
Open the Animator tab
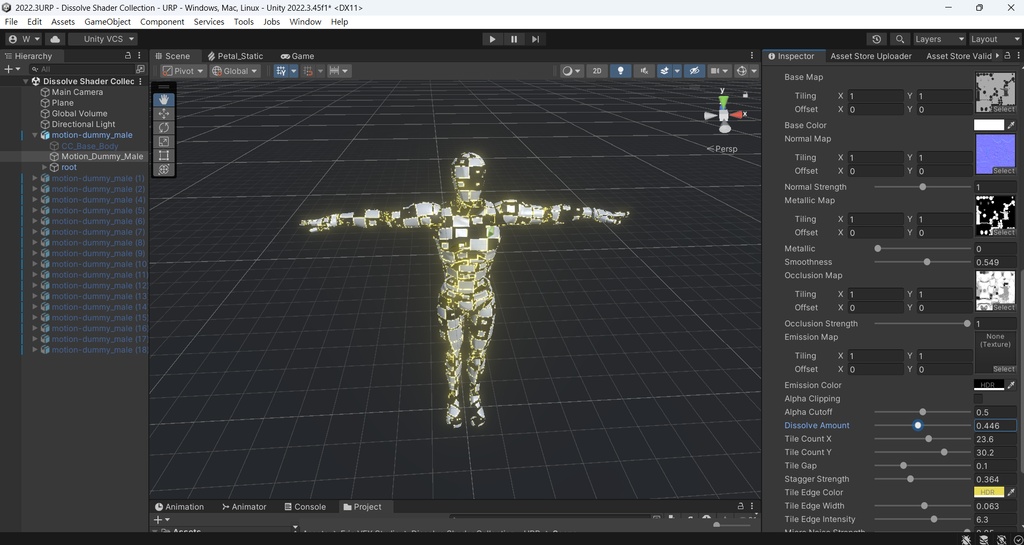(244, 506)
